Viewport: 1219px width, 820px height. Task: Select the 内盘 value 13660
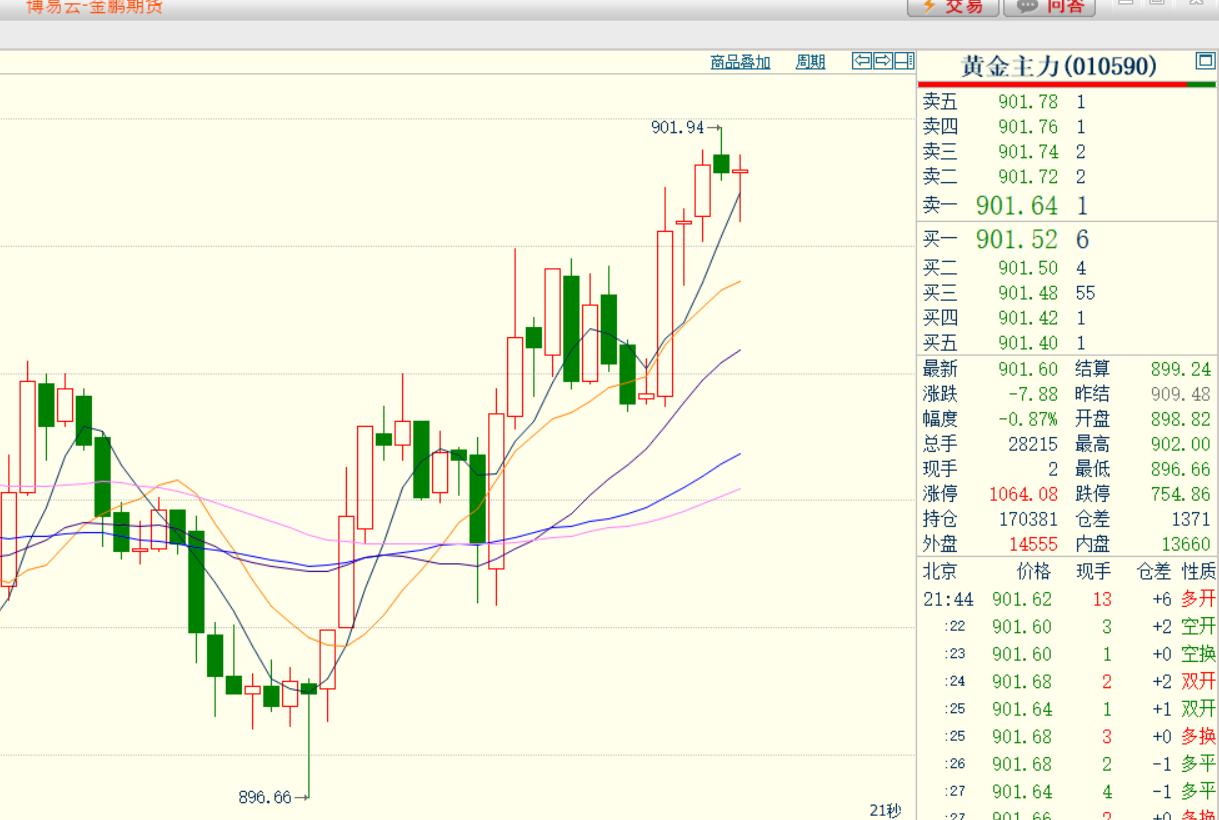click(1185, 544)
